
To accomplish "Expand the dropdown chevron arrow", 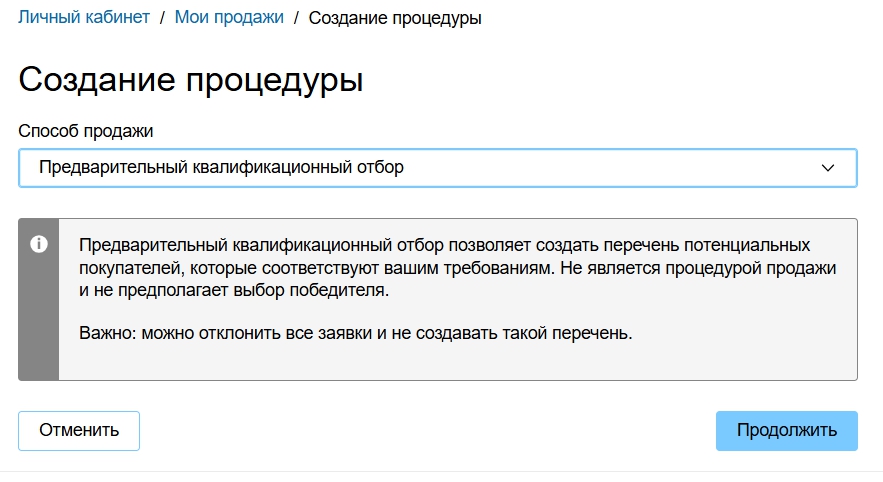I will [x=827, y=168].
